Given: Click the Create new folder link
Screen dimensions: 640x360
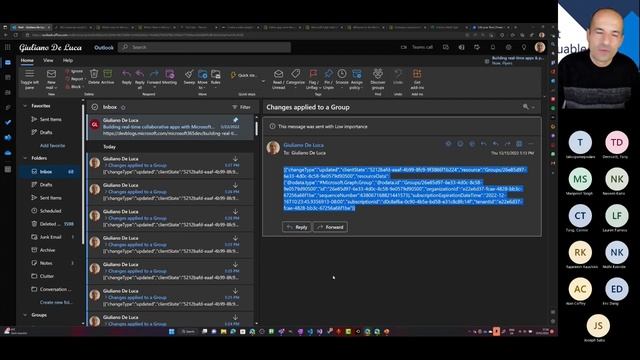Looking at the screenshot, I should pyautogui.click(x=56, y=302).
